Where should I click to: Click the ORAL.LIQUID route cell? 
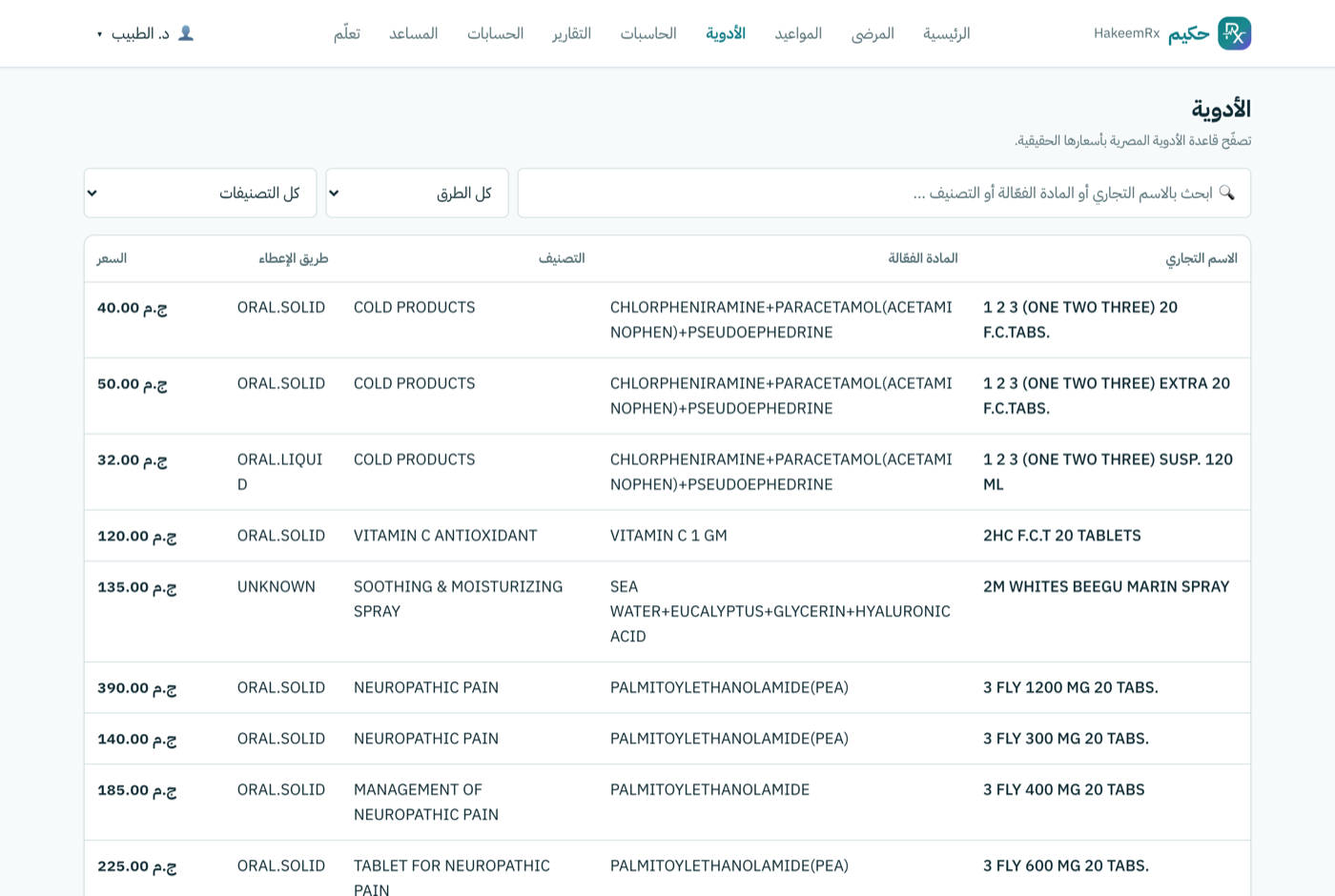(x=279, y=472)
